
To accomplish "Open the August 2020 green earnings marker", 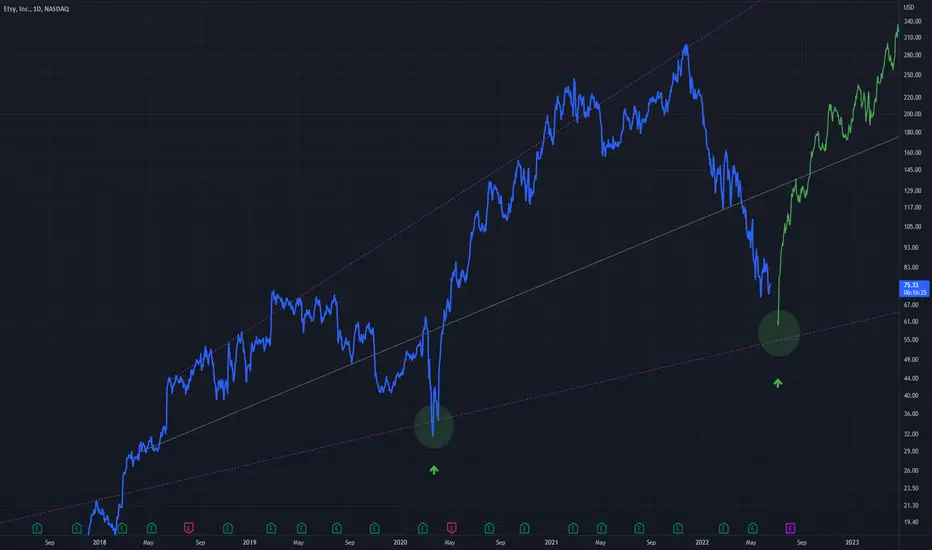I will [489, 528].
